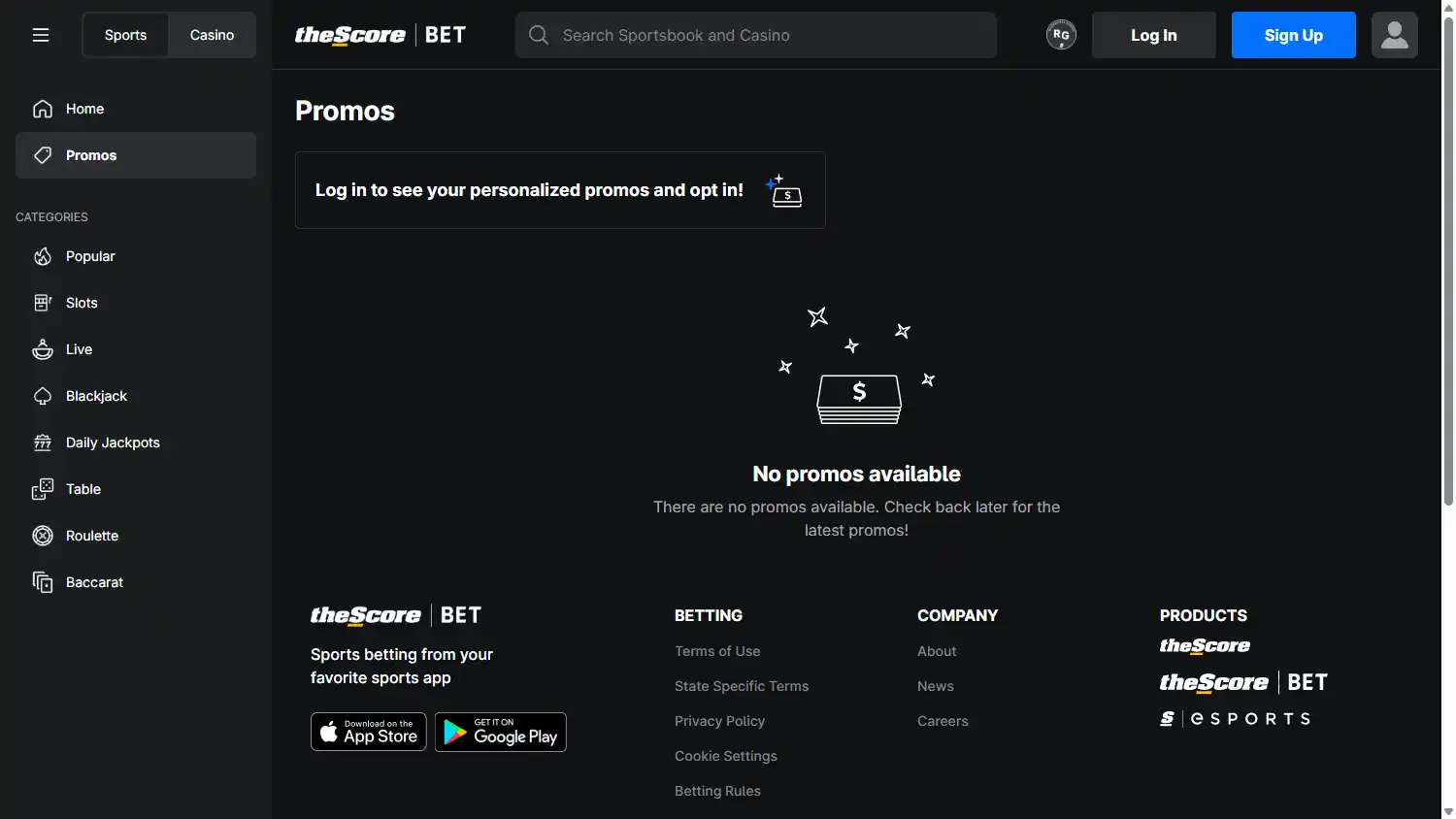Viewport: 1456px width, 819px height.
Task: Go to Home in sidebar
Action: point(136,109)
